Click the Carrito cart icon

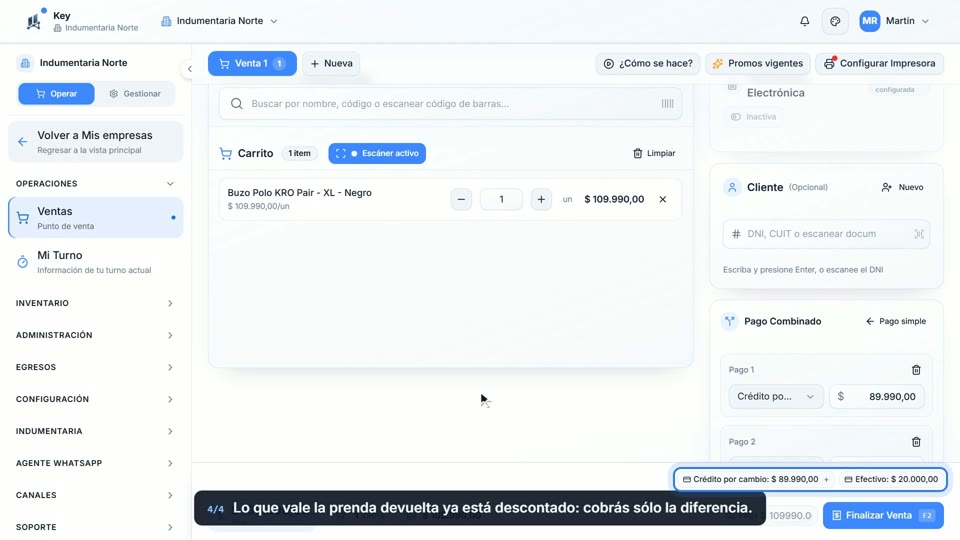225,154
